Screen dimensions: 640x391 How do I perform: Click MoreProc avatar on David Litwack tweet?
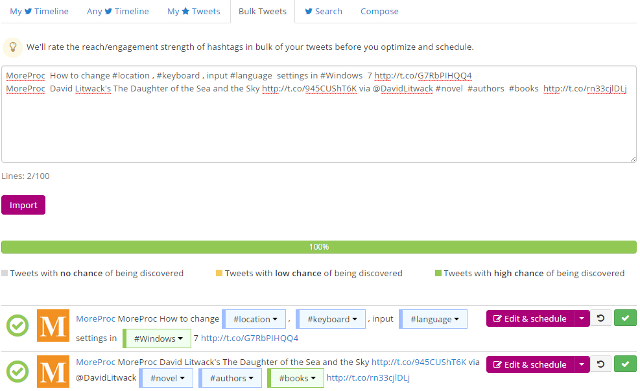(53, 371)
